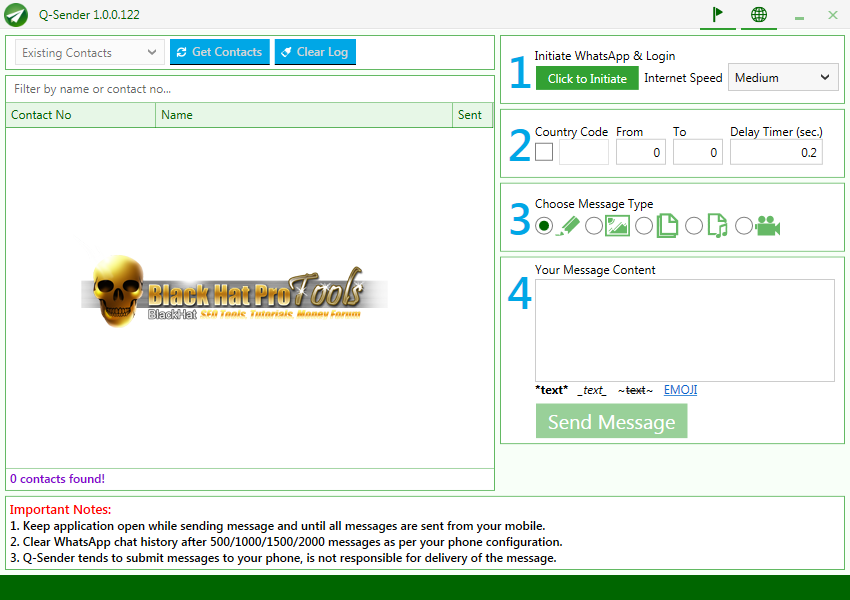
Task: Choose the document message type radio button
Action: point(643,226)
